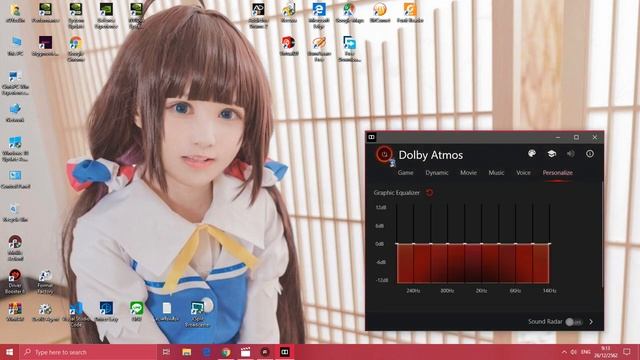Select the blank document file on desktop
640x360 pixels.
coord(167,311)
